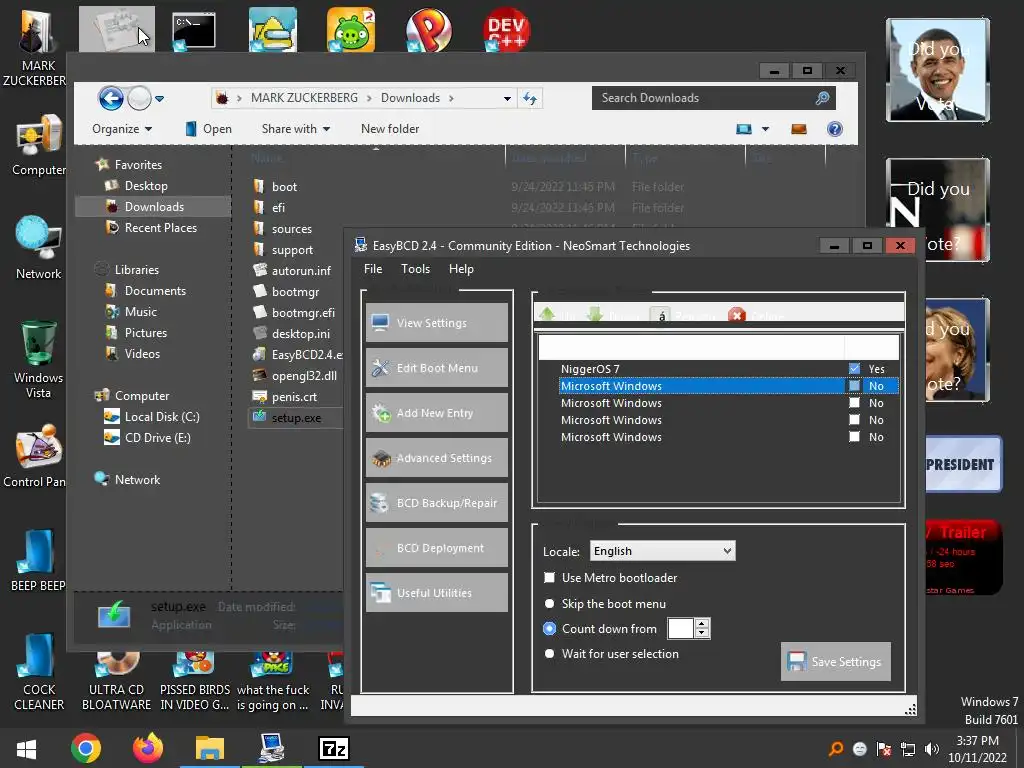Image resolution: width=1024 pixels, height=768 pixels.
Task: Click the Explorer Forward arrow button
Action: point(139,99)
